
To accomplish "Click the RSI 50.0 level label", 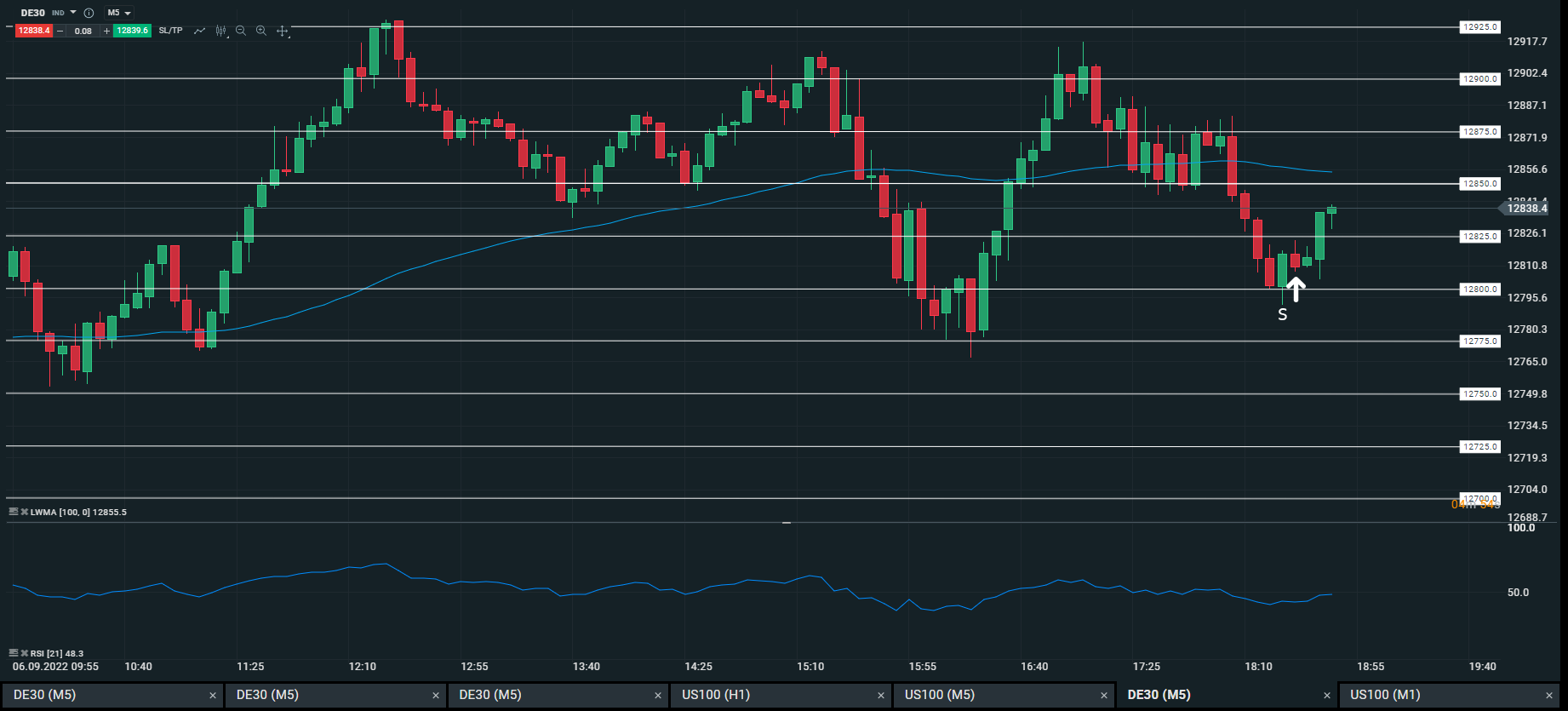I will (x=1518, y=593).
